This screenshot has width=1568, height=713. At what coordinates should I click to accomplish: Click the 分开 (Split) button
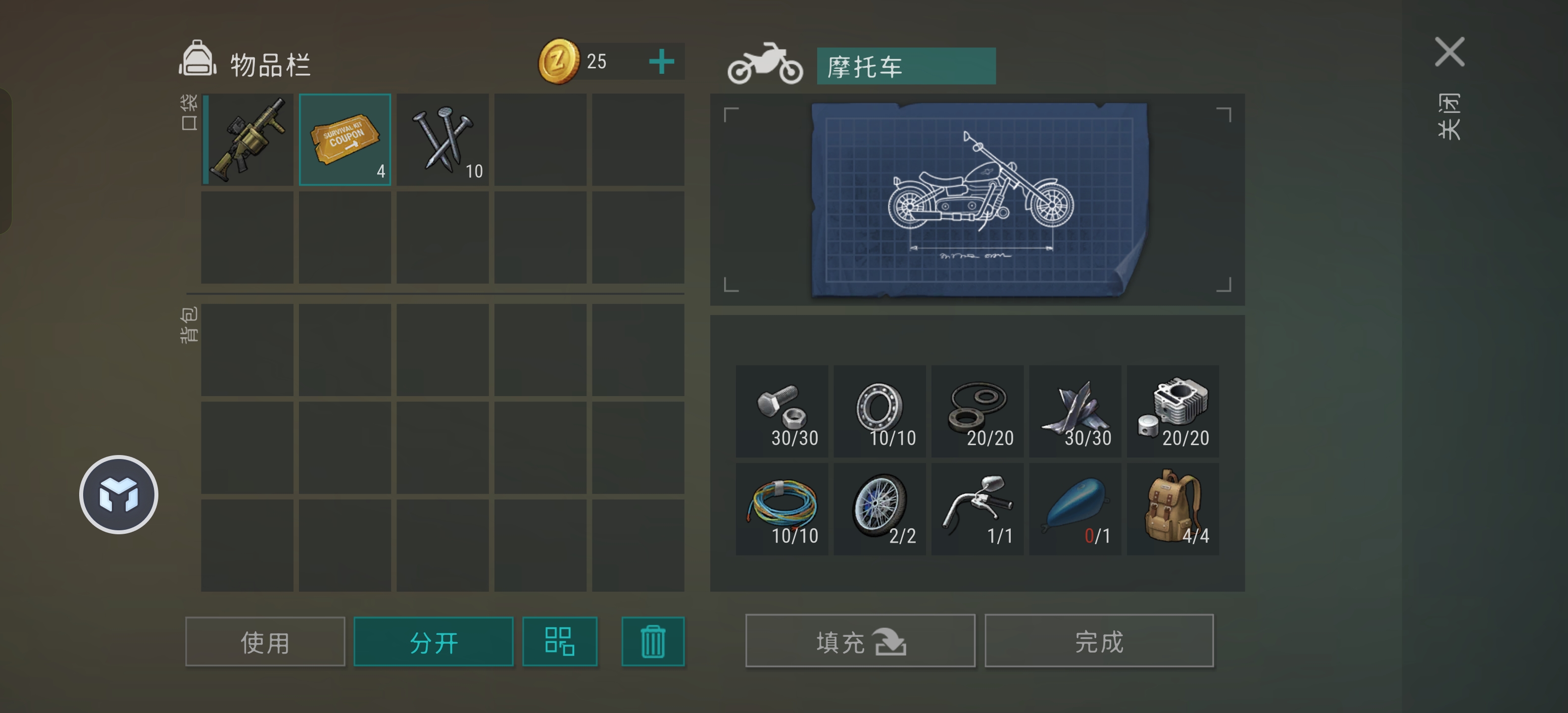coord(434,642)
